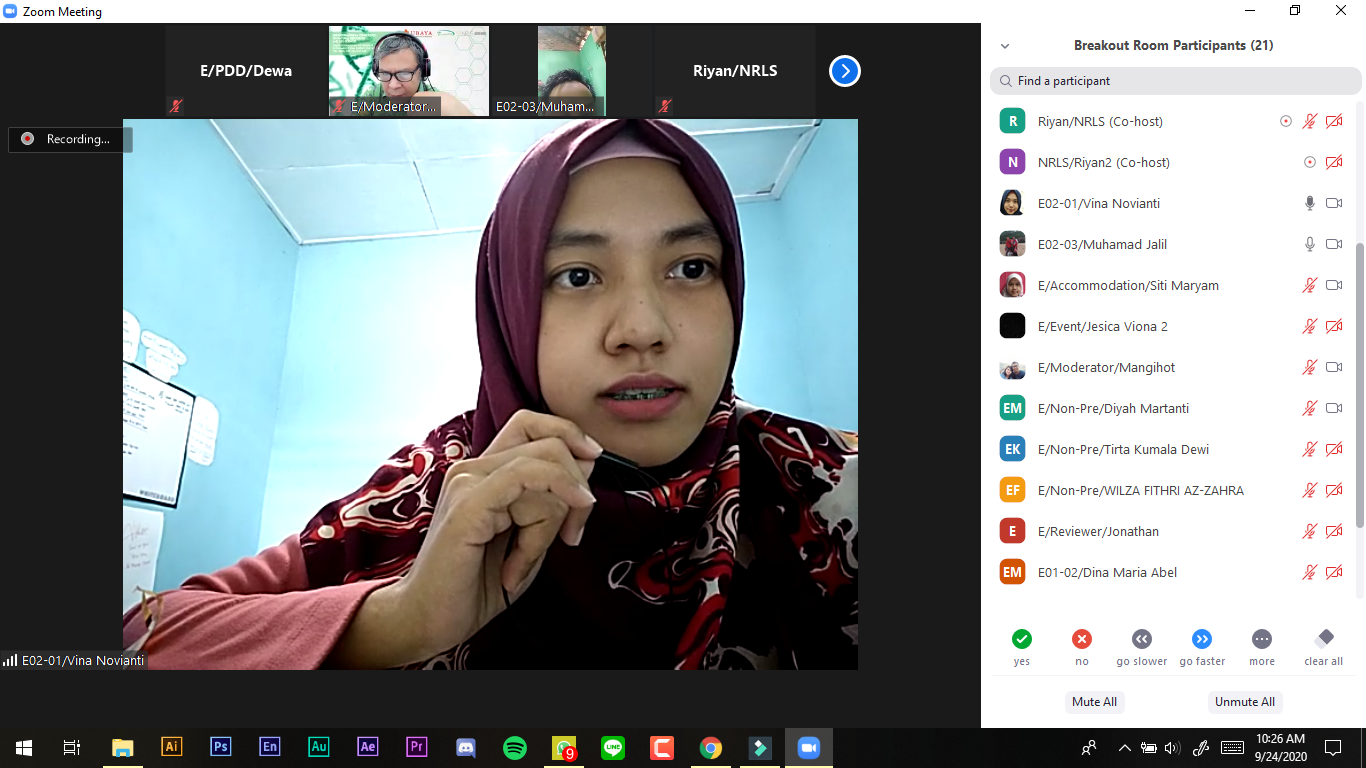Click the go faster icon
This screenshot has height=768, width=1366.
(1201, 639)
